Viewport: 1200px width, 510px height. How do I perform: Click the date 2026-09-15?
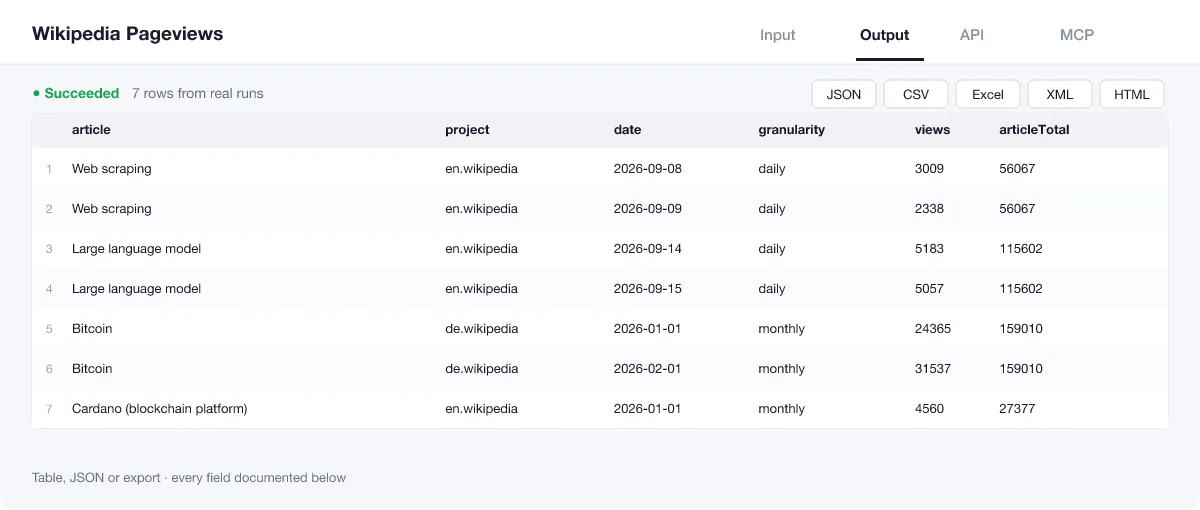pos(648,289)
